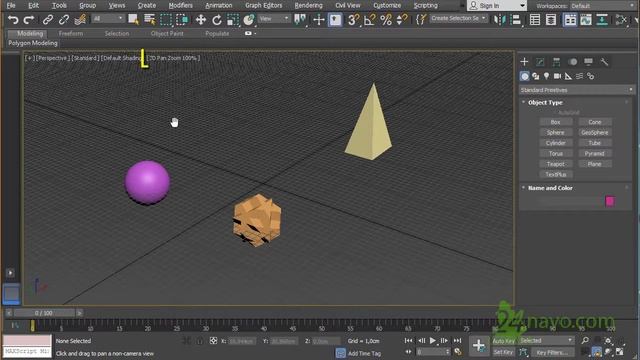This screenshot has height=360, width=640.
Task: Switch to the Object Paint tab
Action: coord(167,33)
